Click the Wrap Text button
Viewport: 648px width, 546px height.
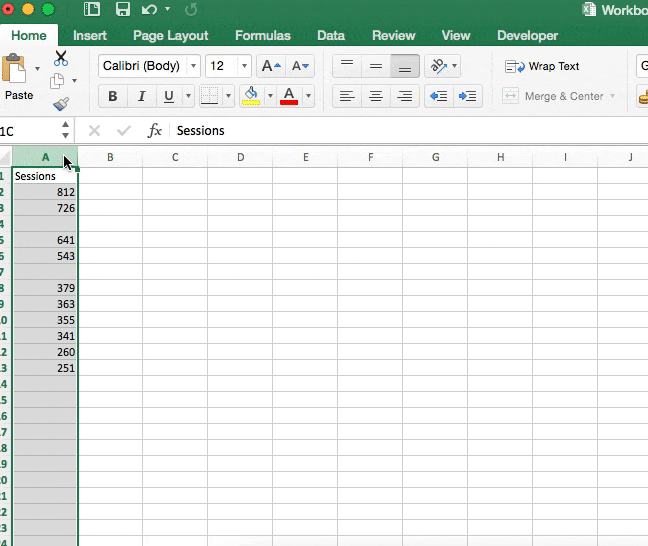[543, 66]
